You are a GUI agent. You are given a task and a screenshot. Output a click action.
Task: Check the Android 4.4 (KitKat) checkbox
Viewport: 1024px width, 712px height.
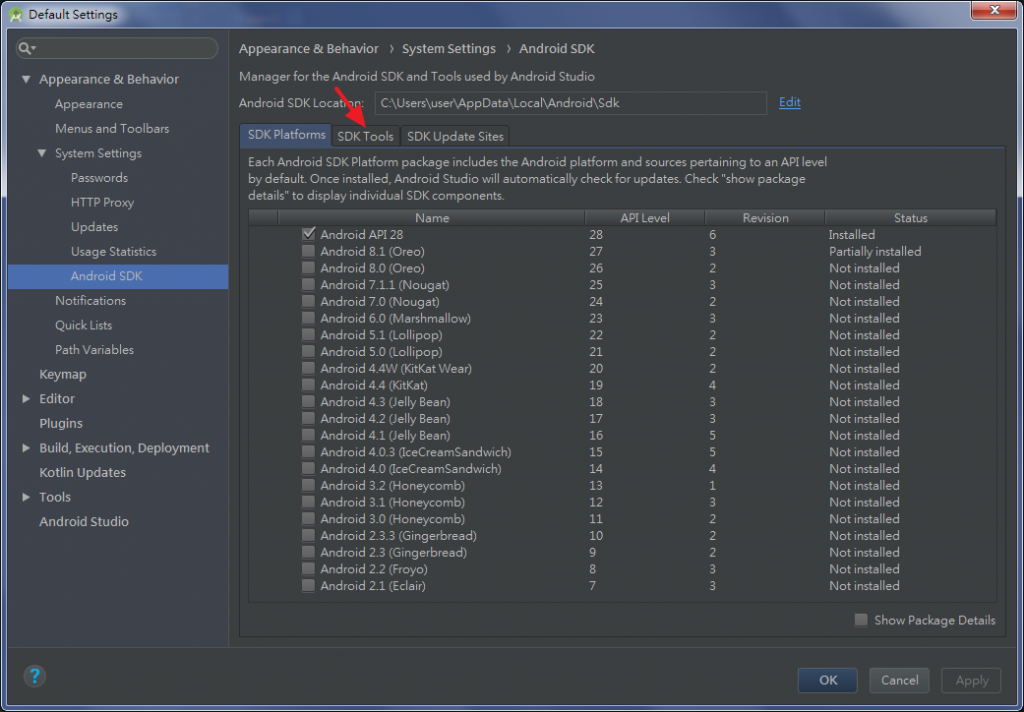pos(308,385)
